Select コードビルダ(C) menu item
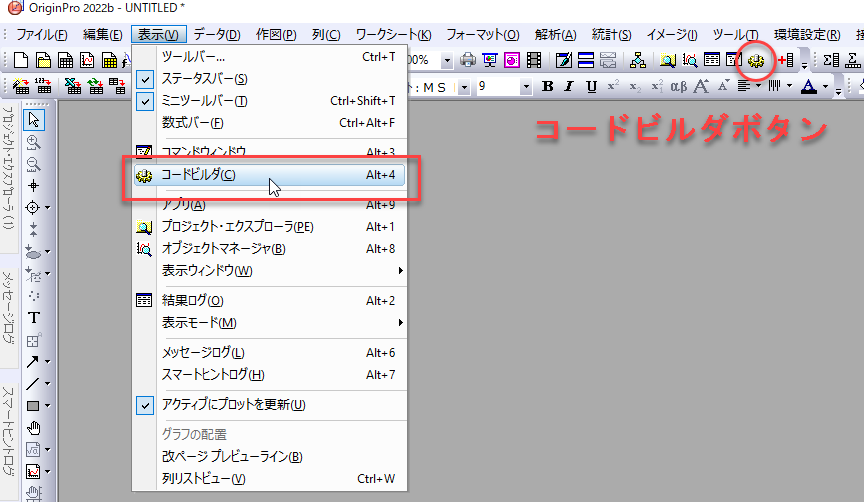Viewport: 864px width, 502px height. (x=270, y=175)
